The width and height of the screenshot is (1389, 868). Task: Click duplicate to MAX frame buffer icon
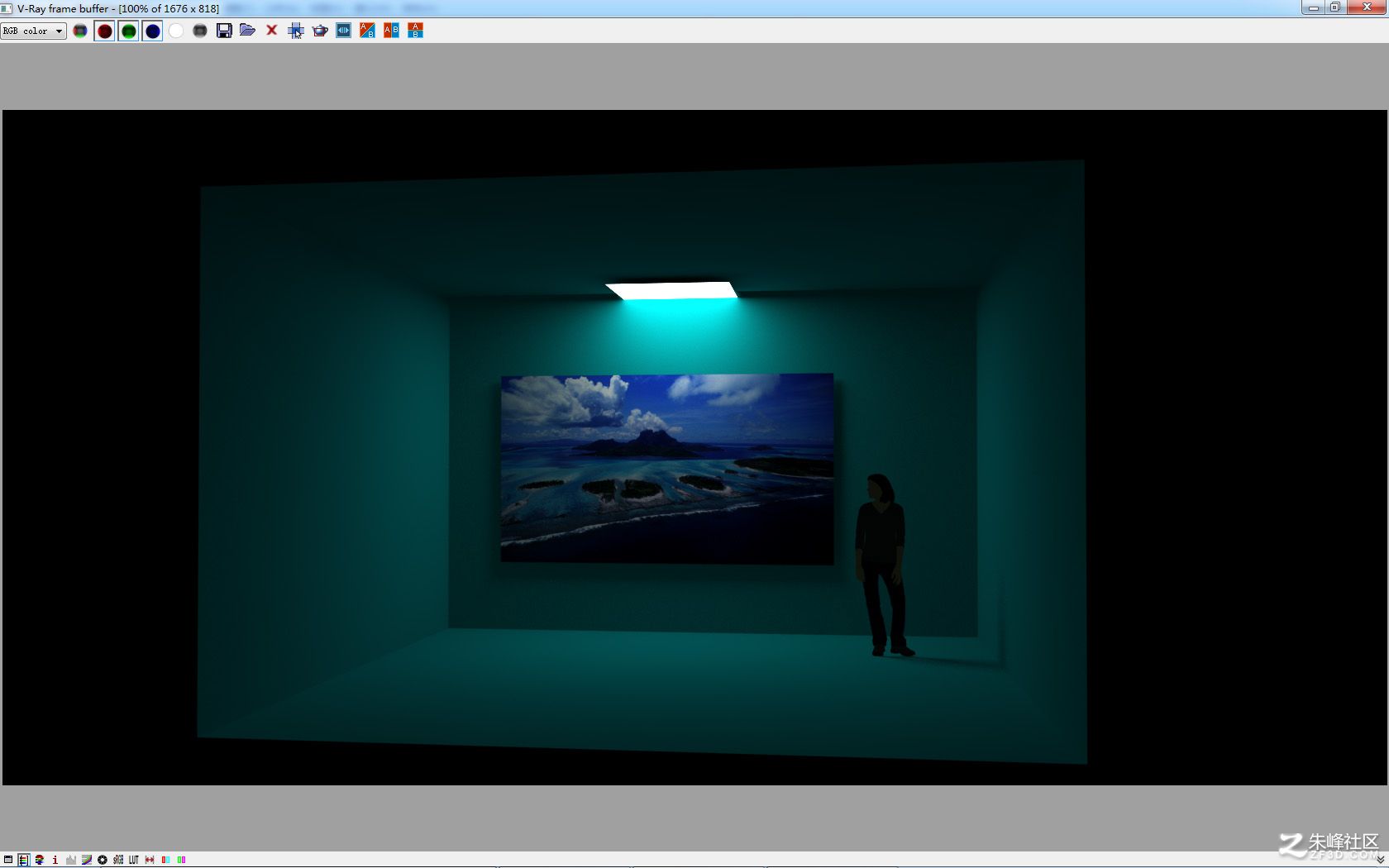pos(296,31)
